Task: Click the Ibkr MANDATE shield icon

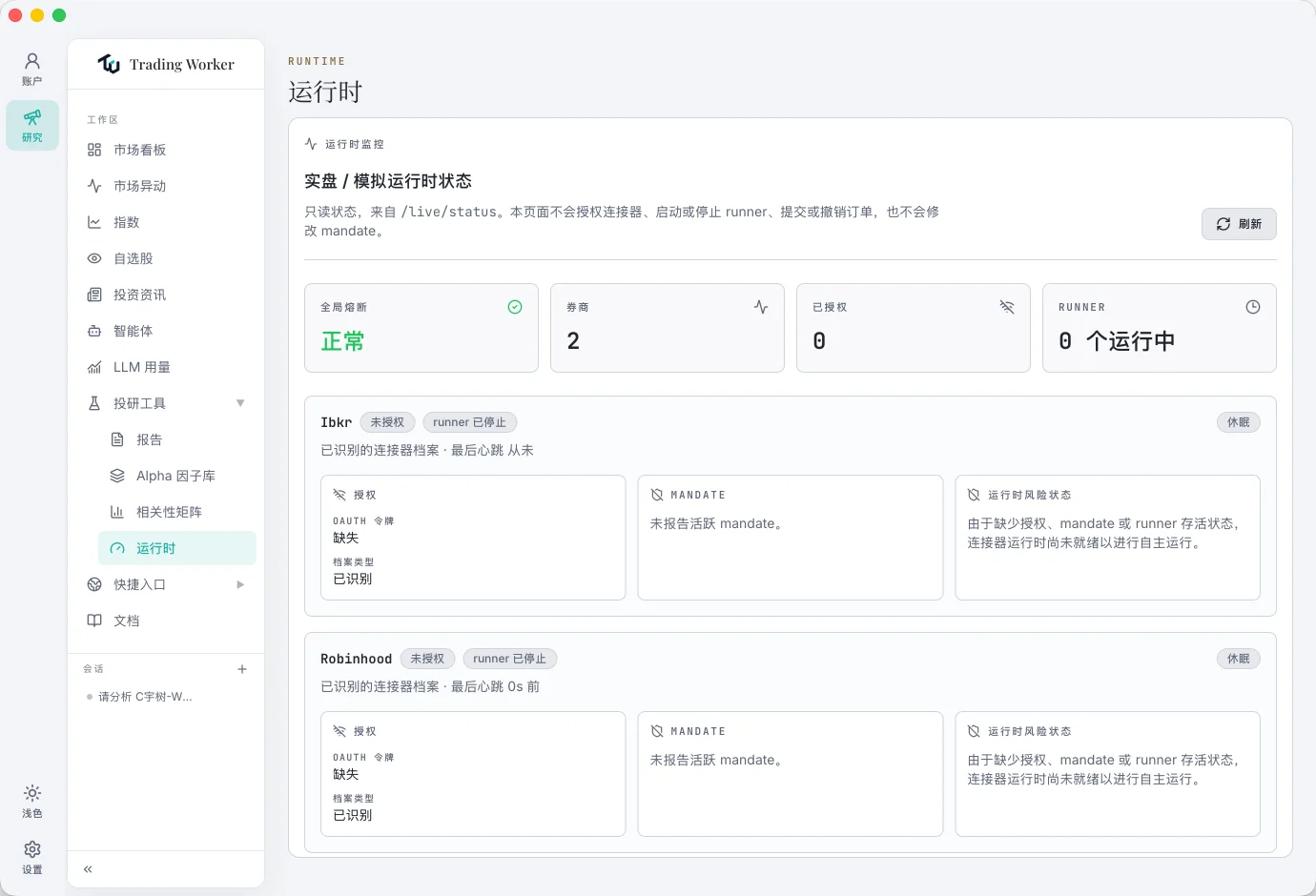Action: [x=657, y=495]
